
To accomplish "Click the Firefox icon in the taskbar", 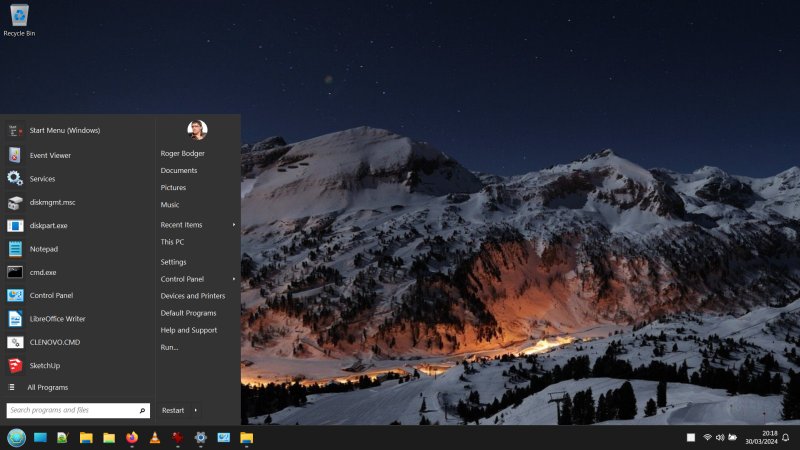I will 132,438.
